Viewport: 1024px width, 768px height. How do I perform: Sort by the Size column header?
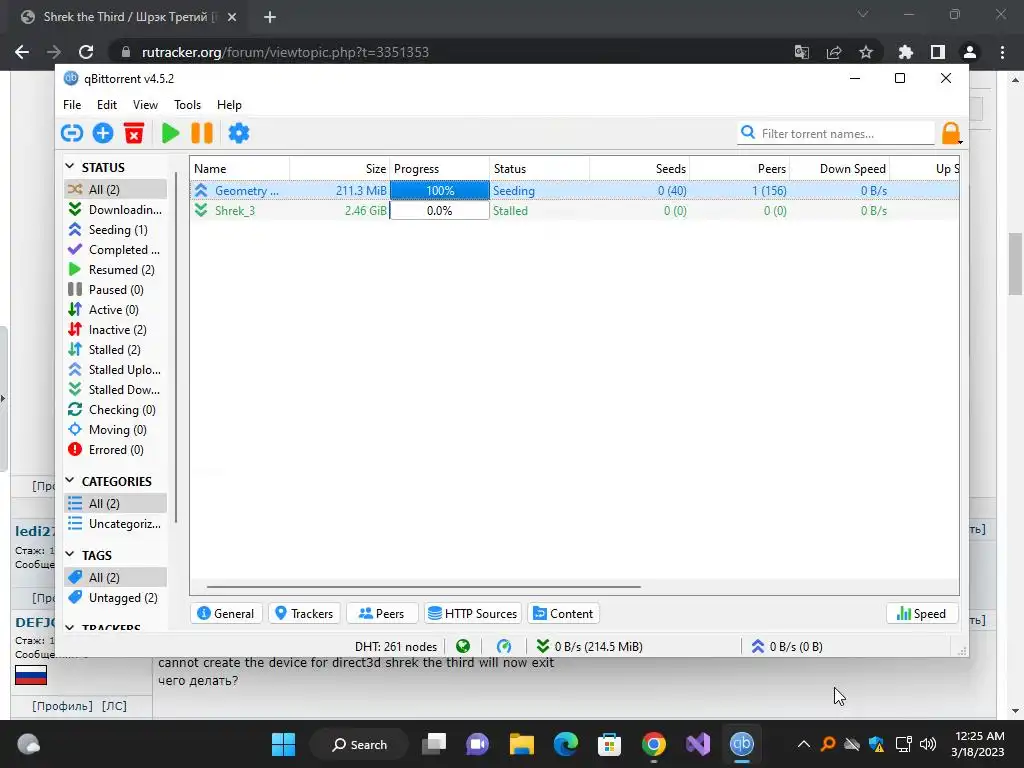click(x=340, y=168)
